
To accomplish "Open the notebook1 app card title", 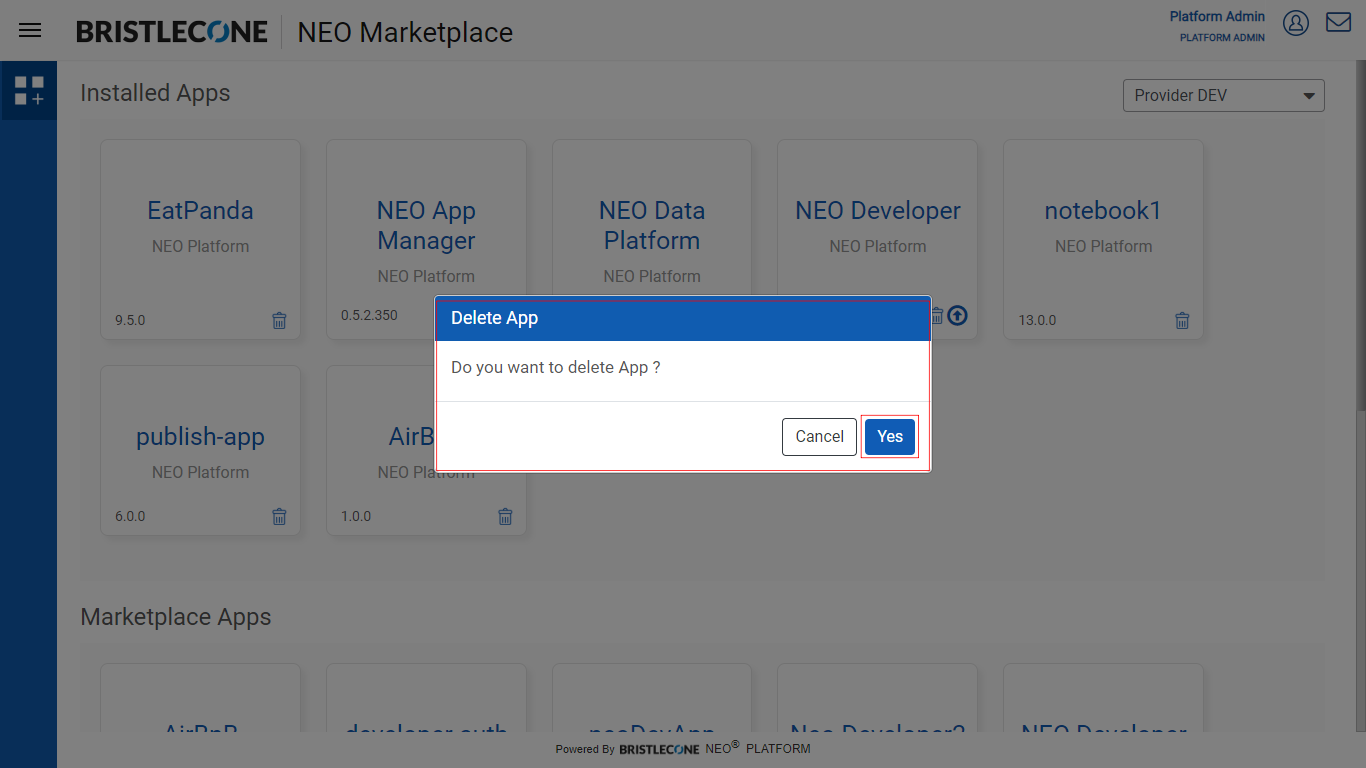I will pyautogui.click(x=1103, y=211).
